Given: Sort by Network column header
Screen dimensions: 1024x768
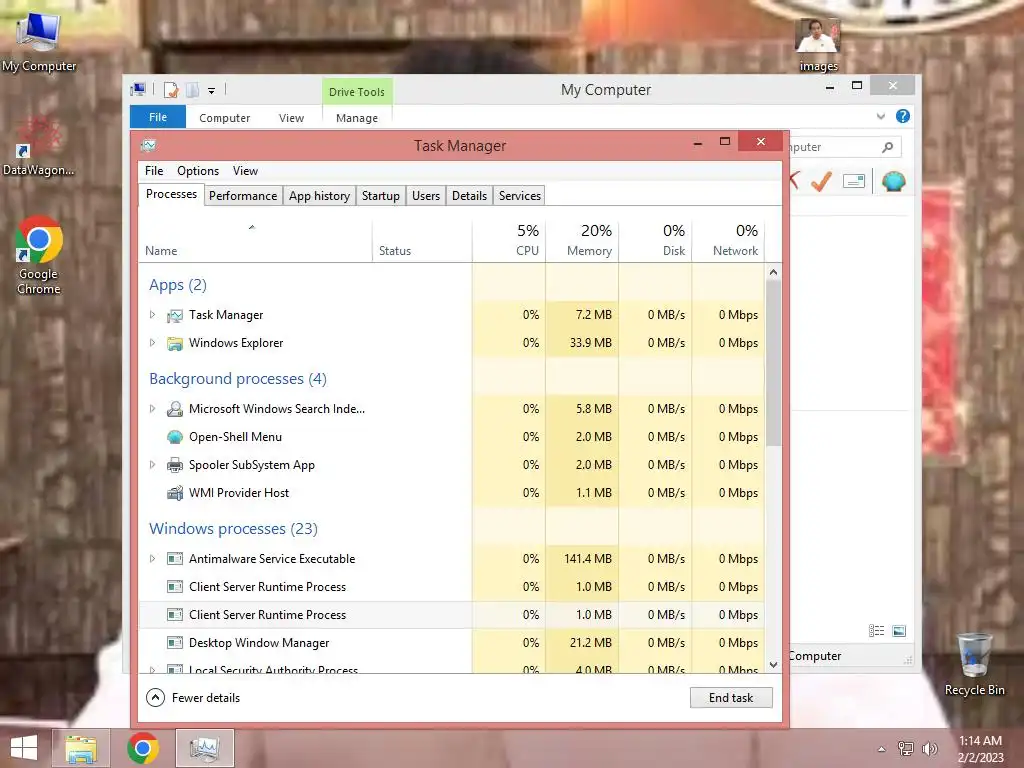Looking at the screenshot, I should [x=728, y=240].
